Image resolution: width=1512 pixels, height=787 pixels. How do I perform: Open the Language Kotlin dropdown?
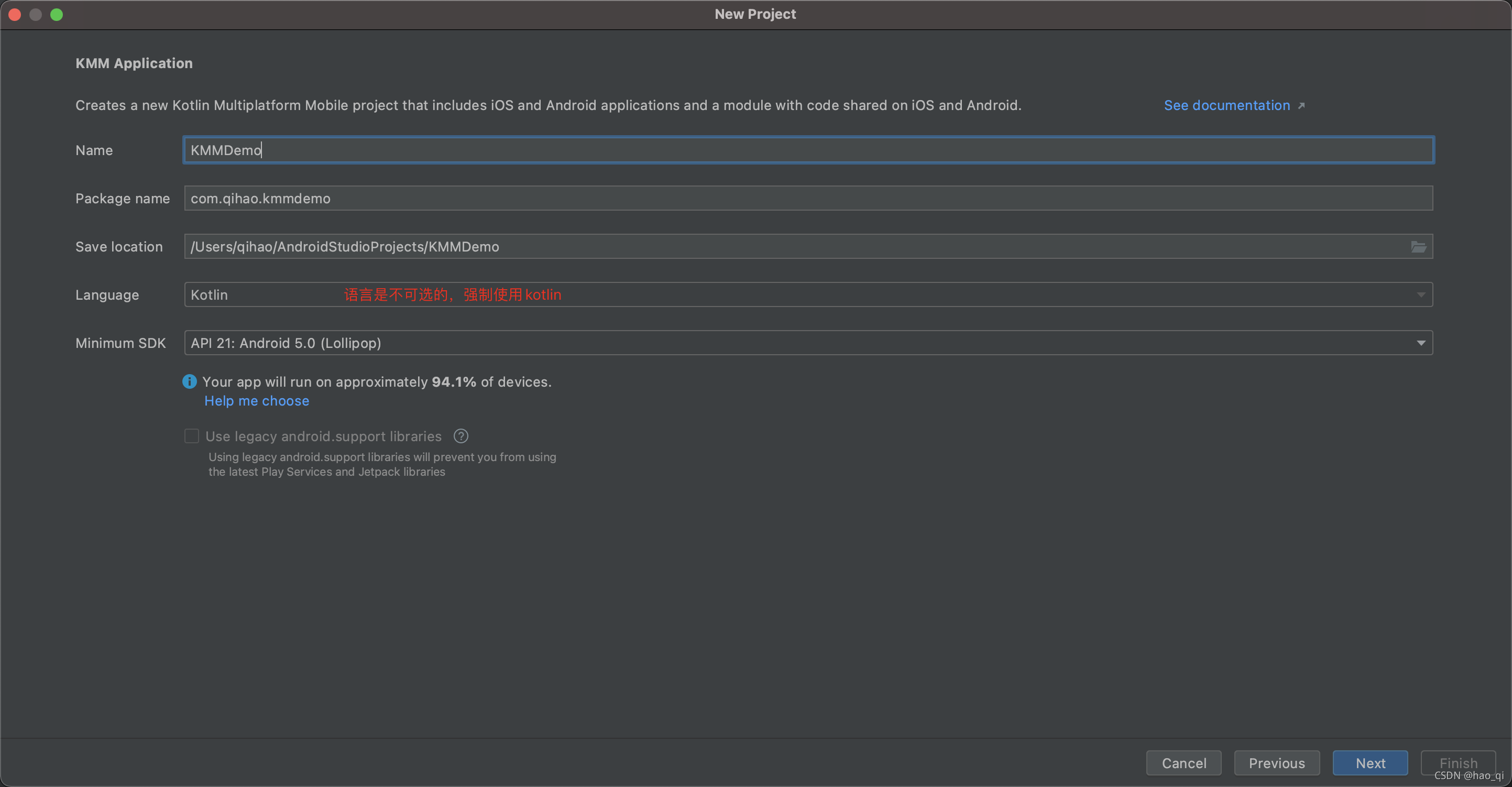point(808,294)
